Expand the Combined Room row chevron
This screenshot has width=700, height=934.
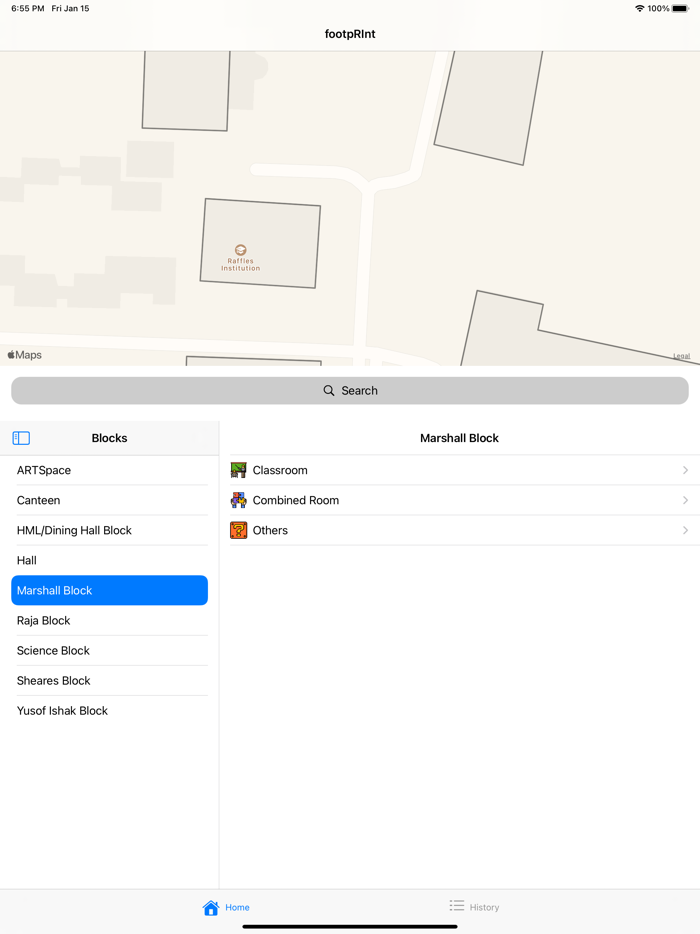685,500
